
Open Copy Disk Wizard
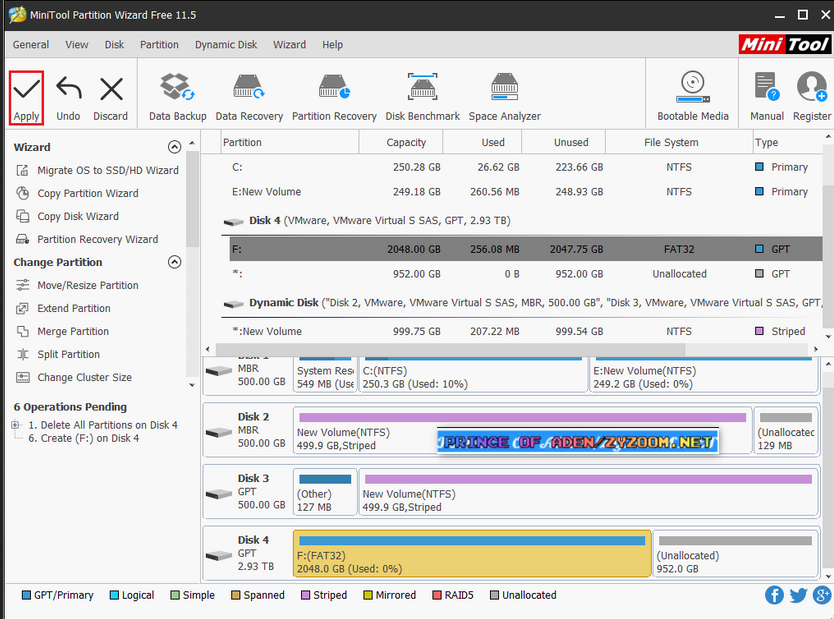pos(68,216)
